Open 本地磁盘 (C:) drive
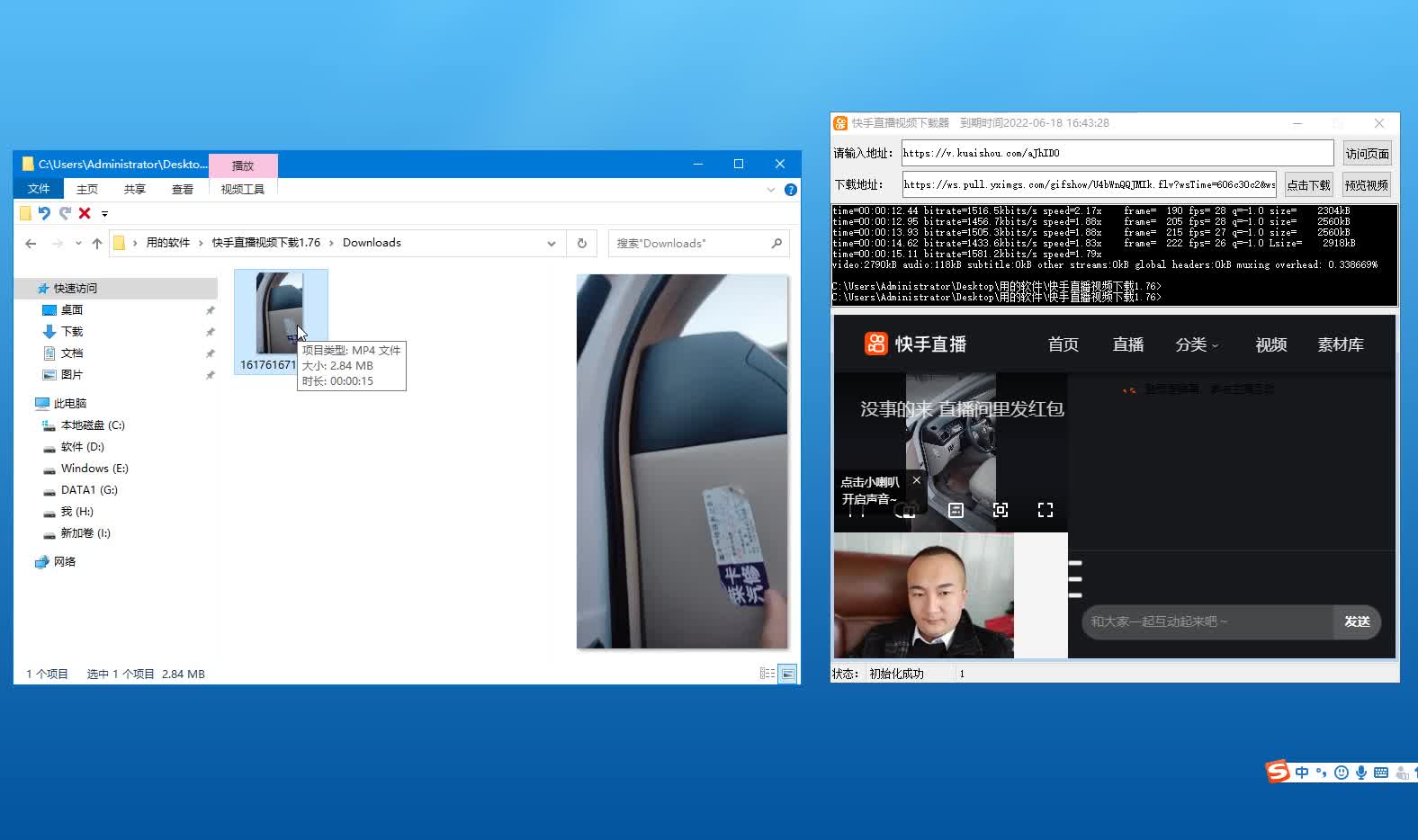 click(93, 425)
